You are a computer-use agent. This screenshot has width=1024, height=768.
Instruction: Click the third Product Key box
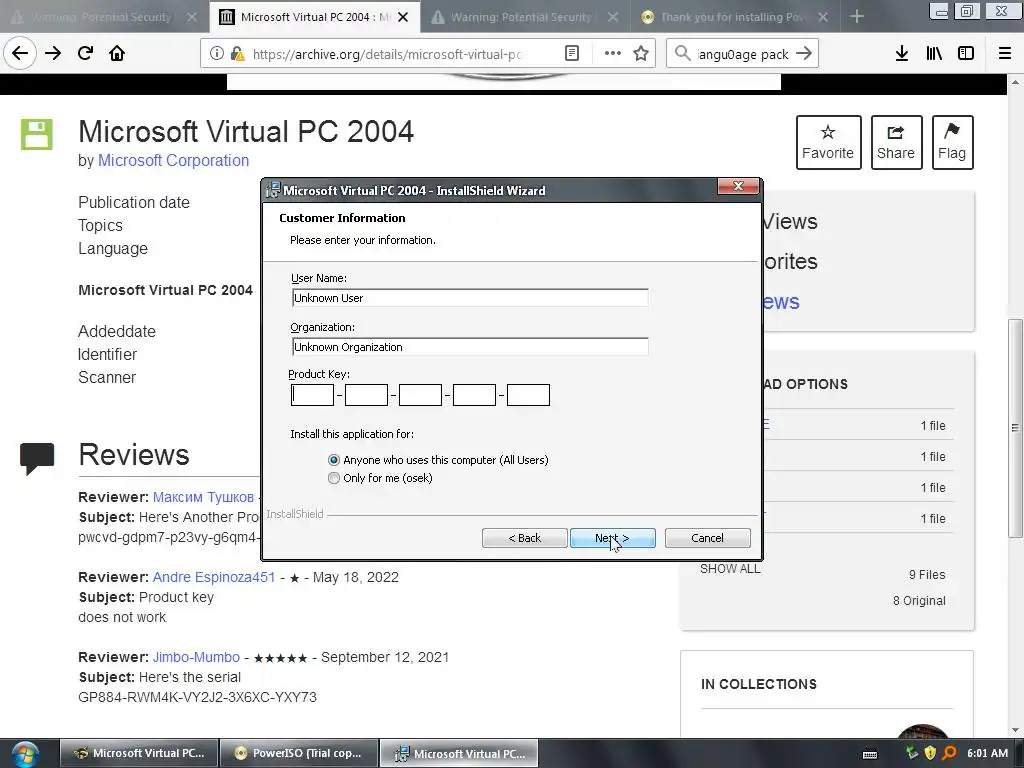pos(420,395)
